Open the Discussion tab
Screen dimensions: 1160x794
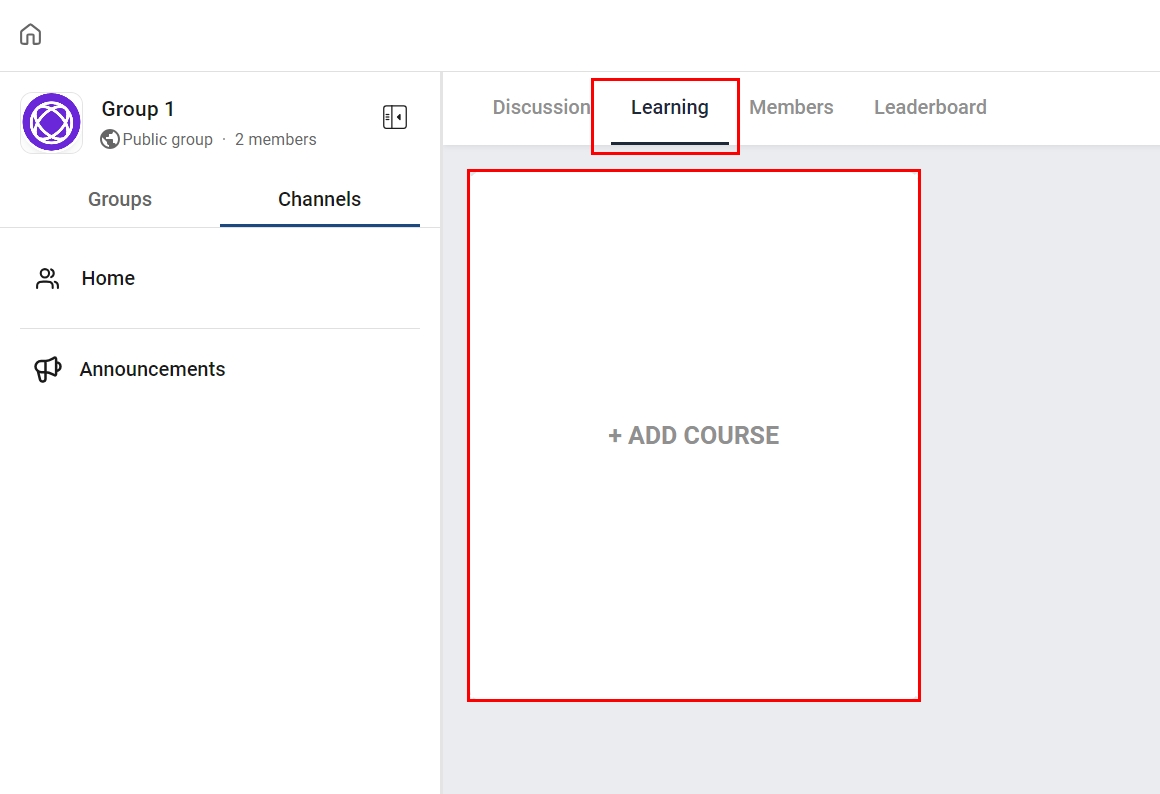click(x=542, y=107)
